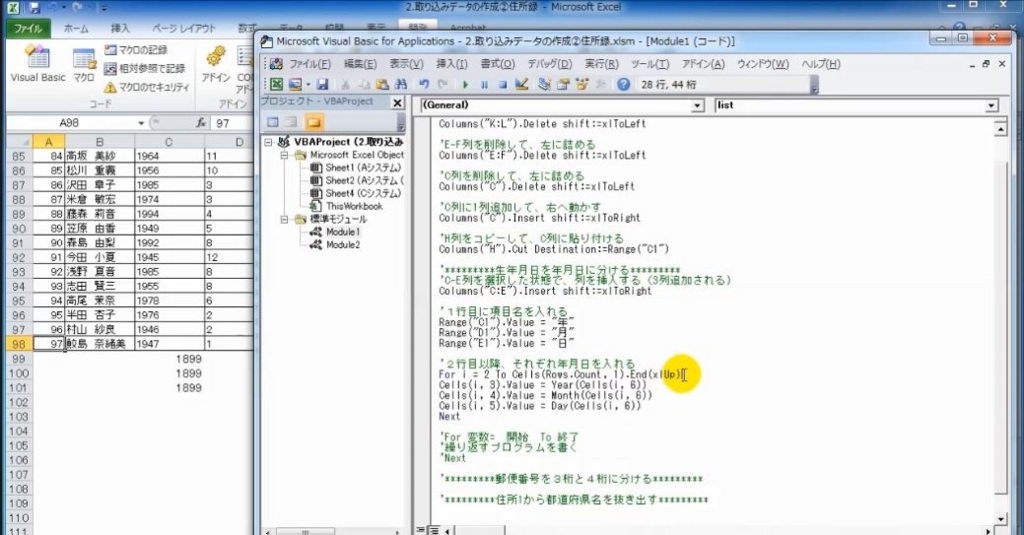Switch to the ホーム tab in Excel
1024x535 pixels.
(x=76, y=29)
